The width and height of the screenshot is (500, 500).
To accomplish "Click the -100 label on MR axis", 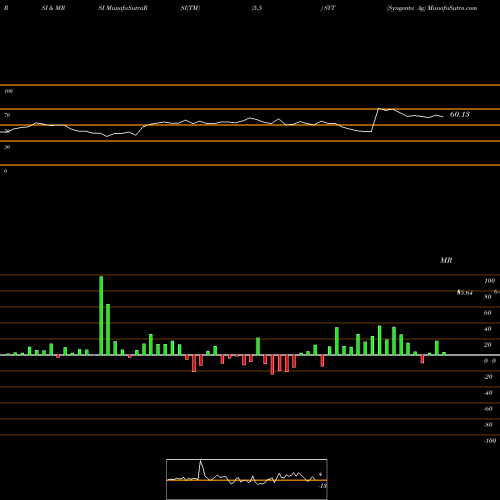I will tap(489, 441).
